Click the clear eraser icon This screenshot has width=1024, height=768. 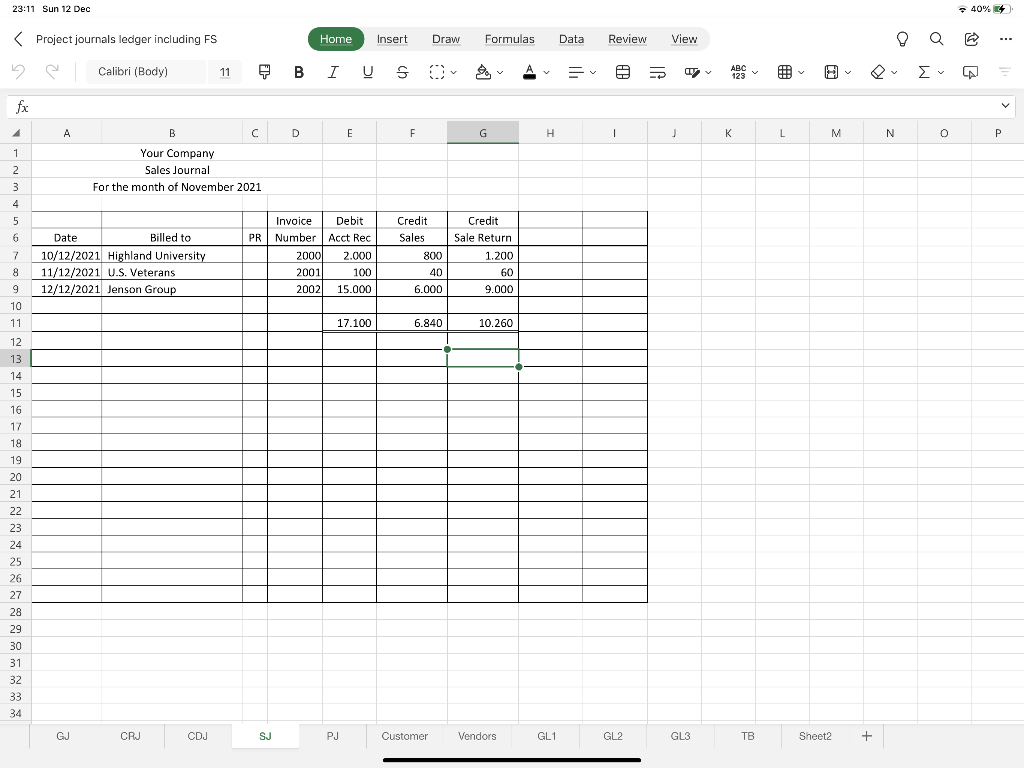[878, 72]
